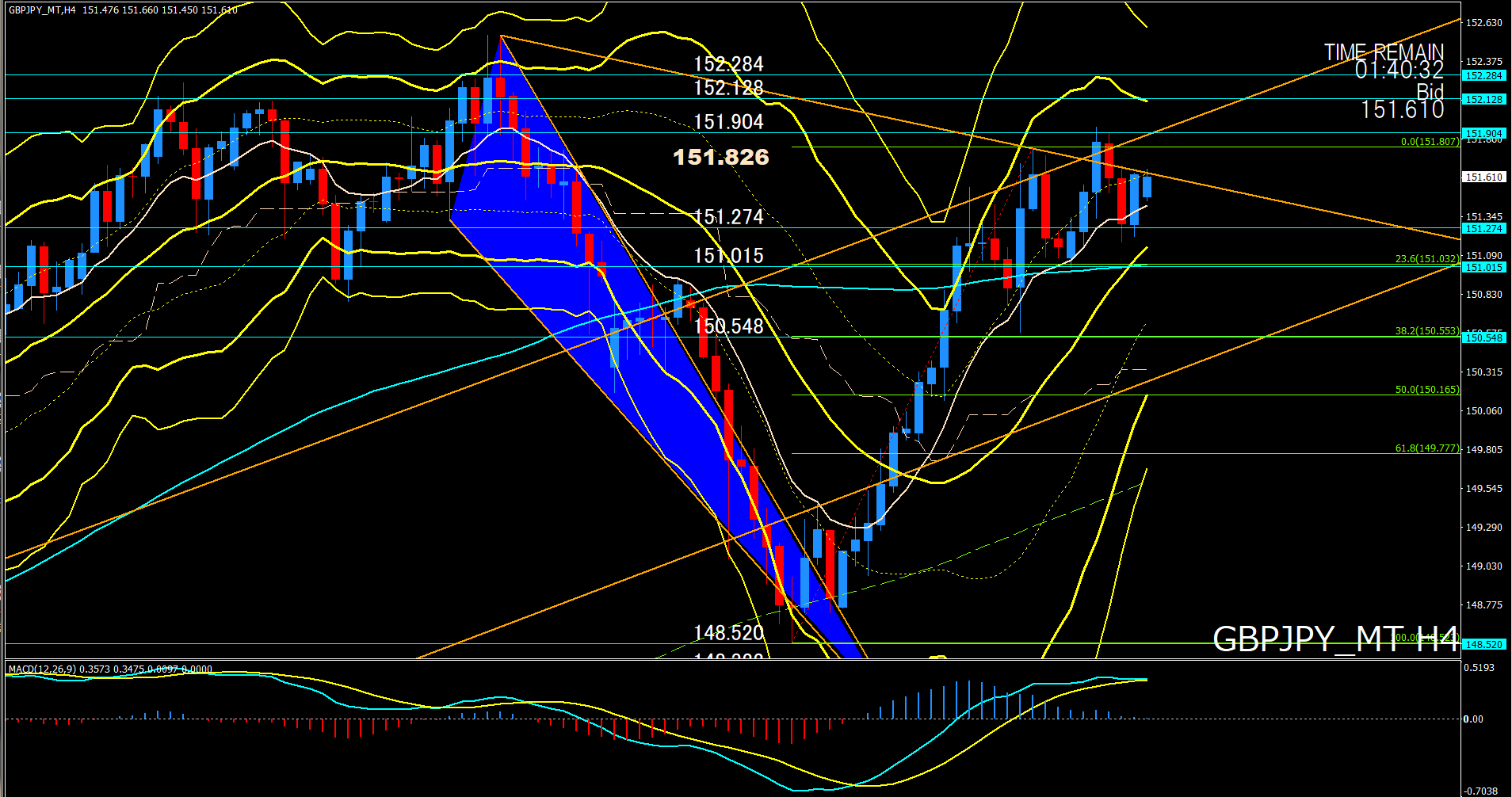Select the Fibonacci 61.8(149.777) level label
Viewport: 1512px width, 797px height.
tap(1426, 448)
